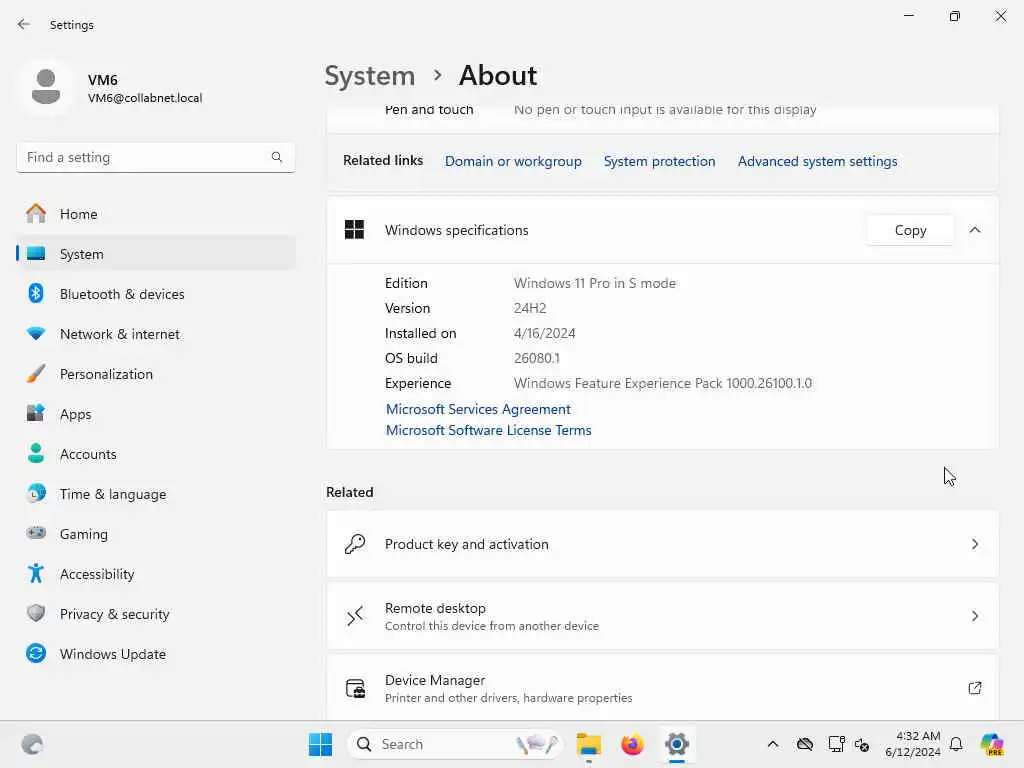Click the Device Manager icon
1024x768 pixels.
(355, 688)
